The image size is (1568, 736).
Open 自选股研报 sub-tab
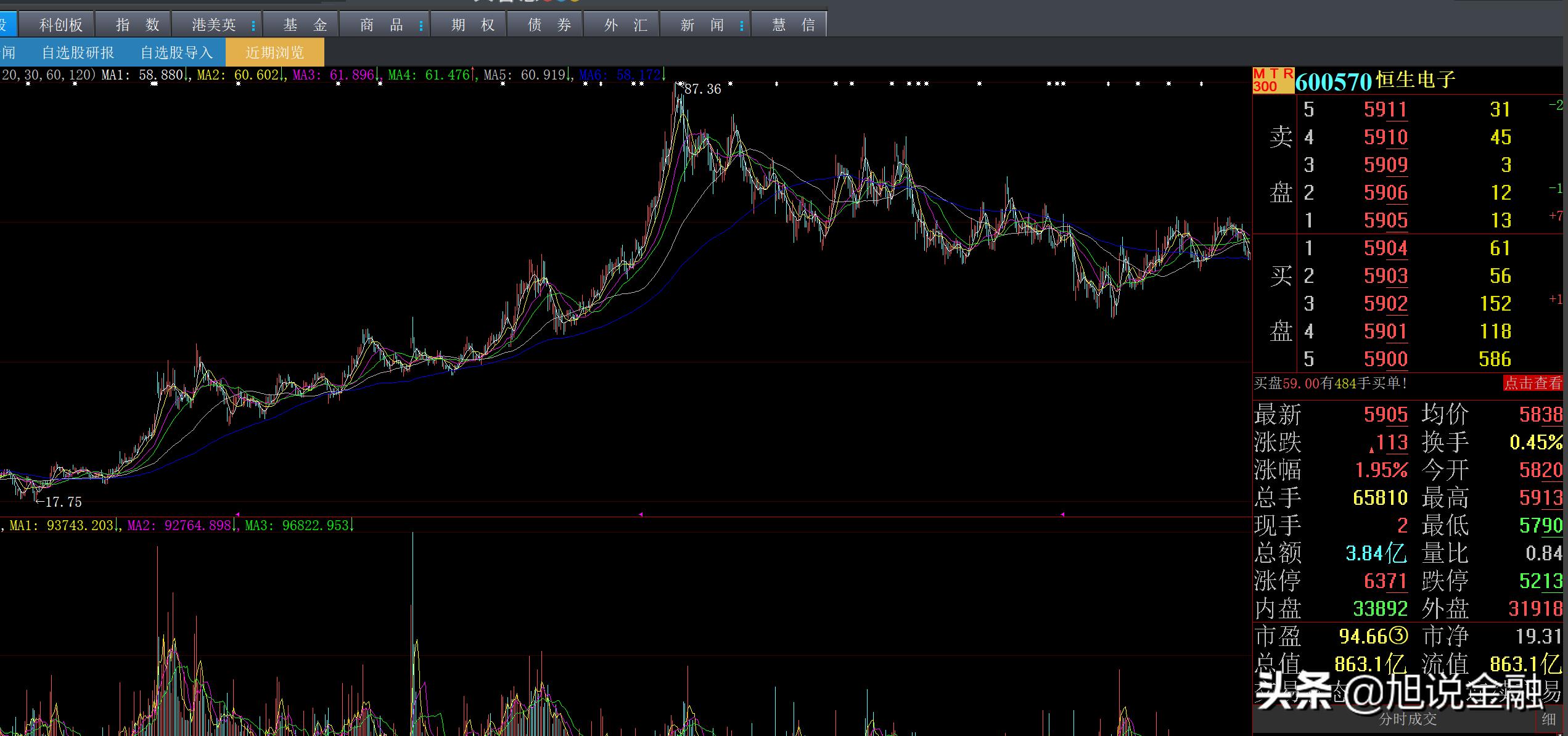[78, 52]
